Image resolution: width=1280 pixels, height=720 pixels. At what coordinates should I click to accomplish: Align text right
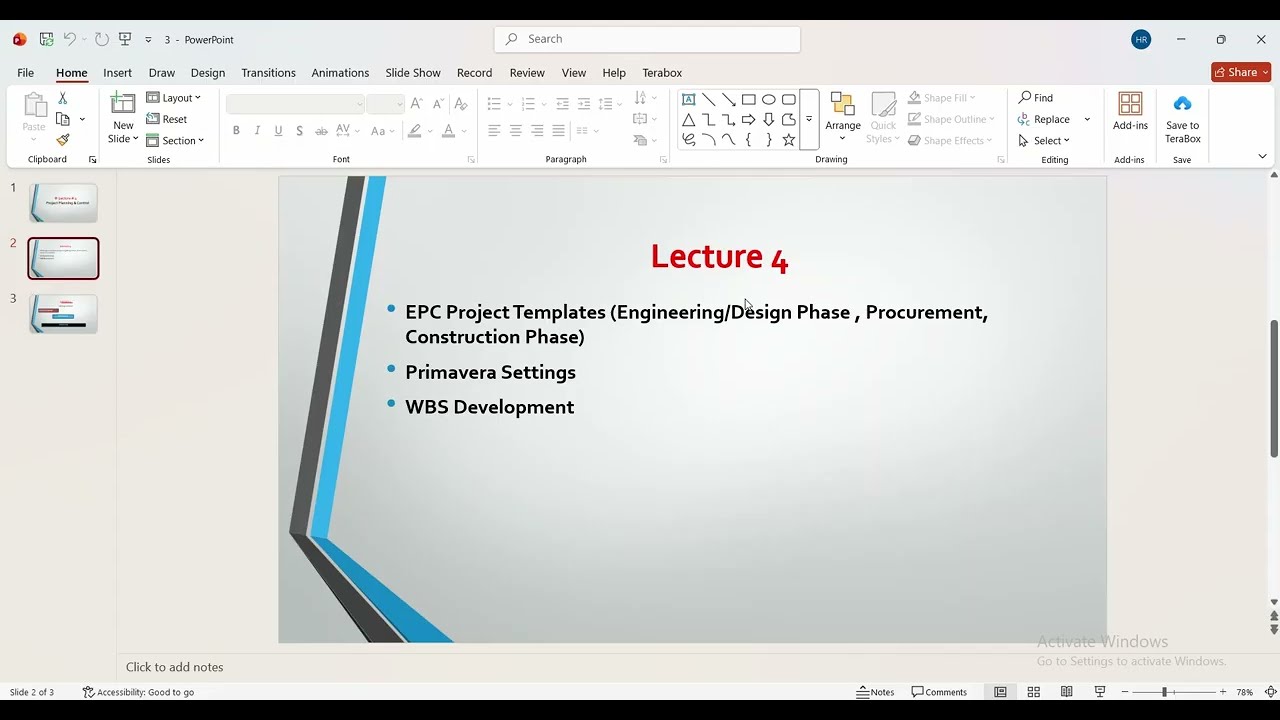click(x=537, y=131)
